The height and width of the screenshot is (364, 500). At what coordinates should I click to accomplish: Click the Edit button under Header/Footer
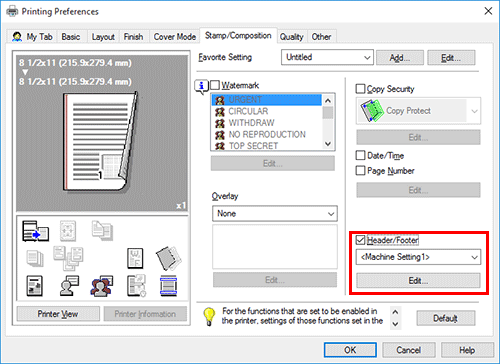(x=418, y=280)
